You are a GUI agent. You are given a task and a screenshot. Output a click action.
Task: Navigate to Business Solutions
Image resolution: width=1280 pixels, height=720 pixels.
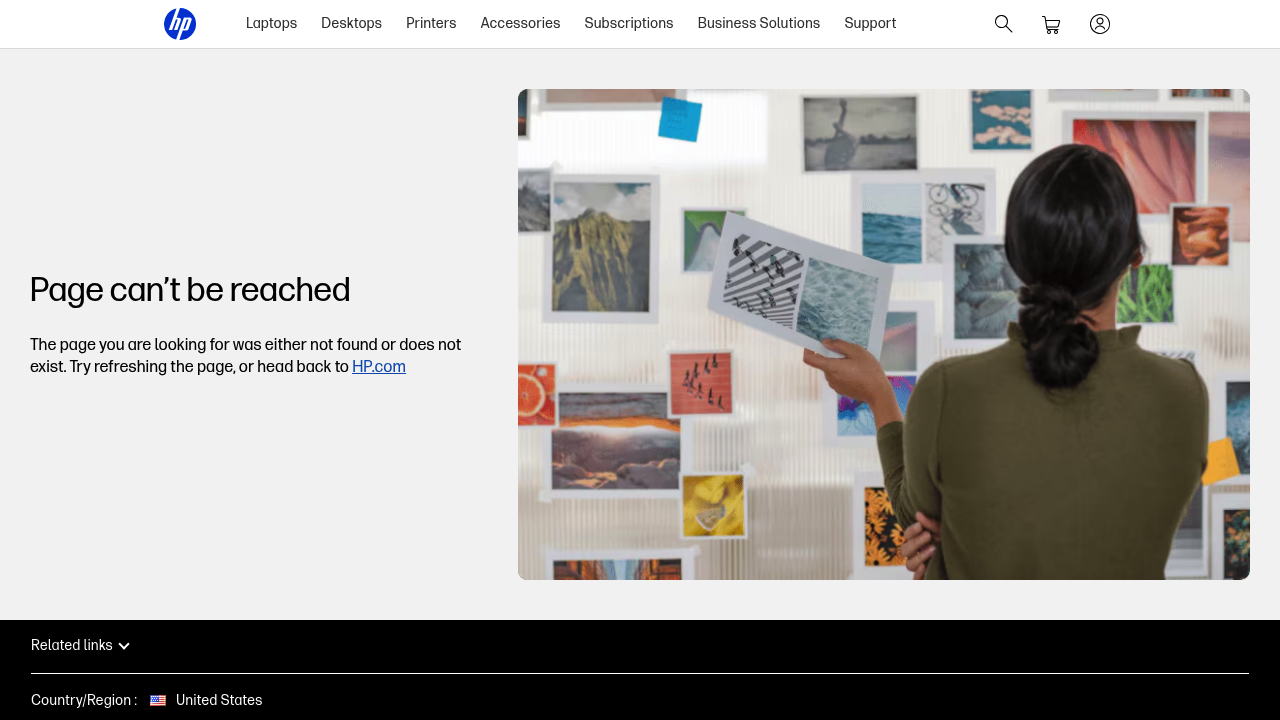point(758,23)
